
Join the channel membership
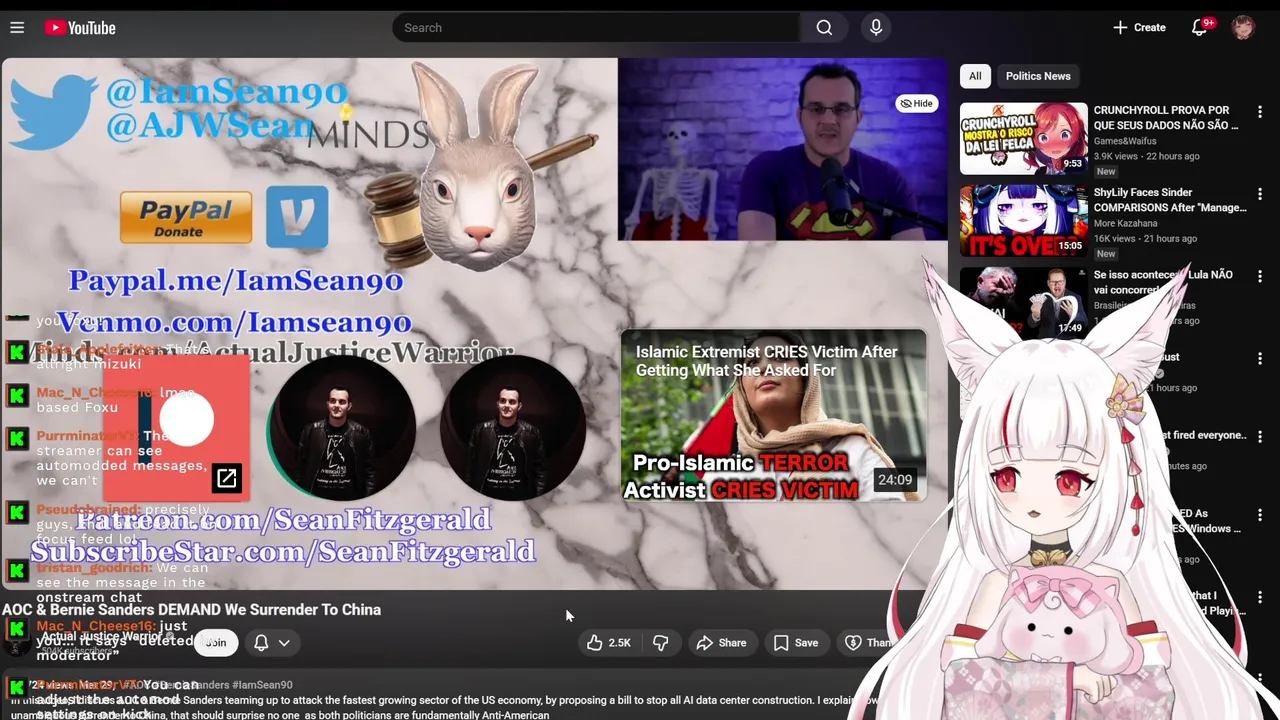tap(216, 643)
